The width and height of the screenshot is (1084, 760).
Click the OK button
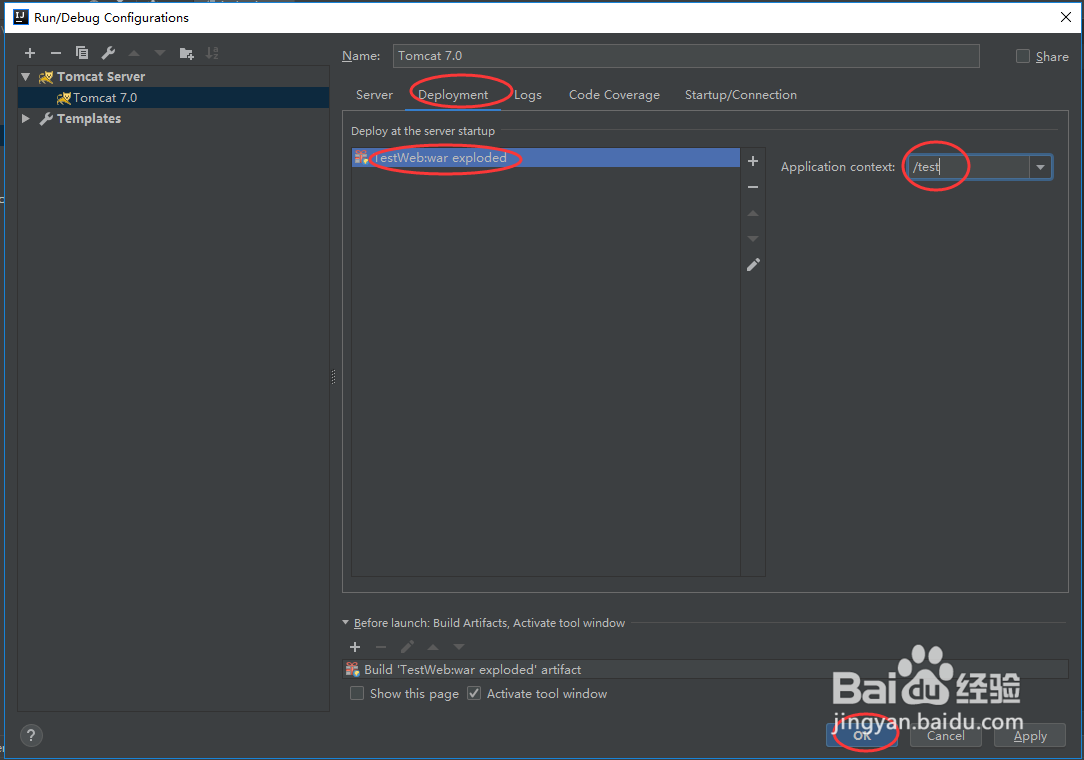pyautogui.click(x=862, y=734)
